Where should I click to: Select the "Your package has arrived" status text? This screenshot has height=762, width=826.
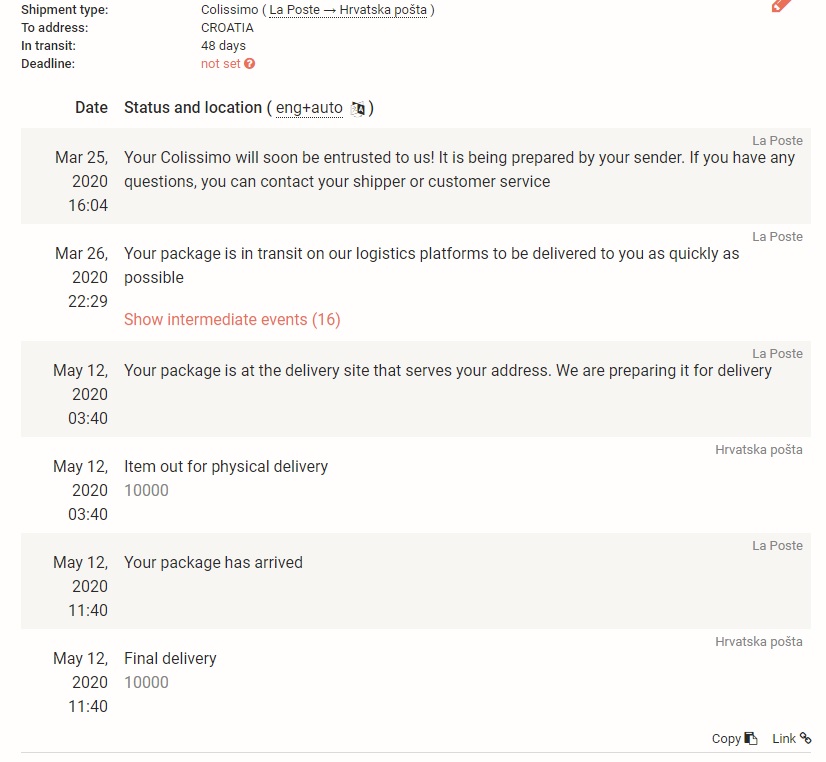click(213, 563)
